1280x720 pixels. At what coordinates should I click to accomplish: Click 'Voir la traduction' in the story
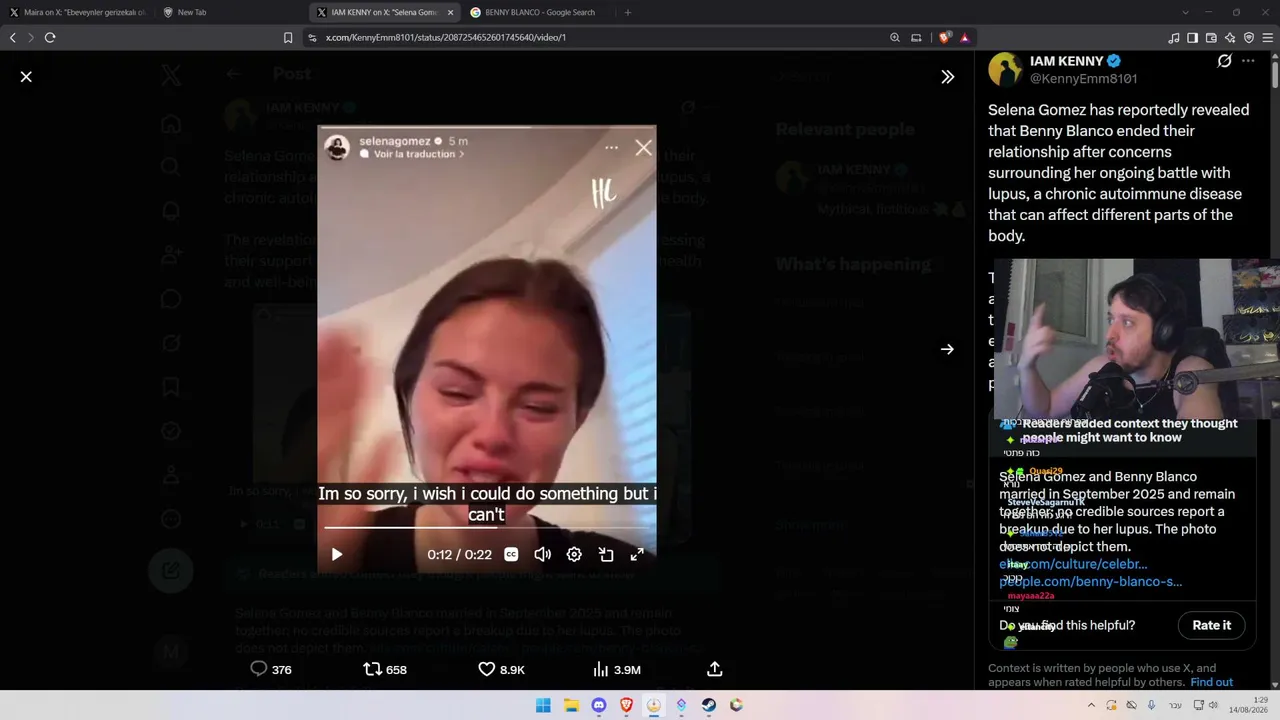pyautogui.click(x=412, y=154)
